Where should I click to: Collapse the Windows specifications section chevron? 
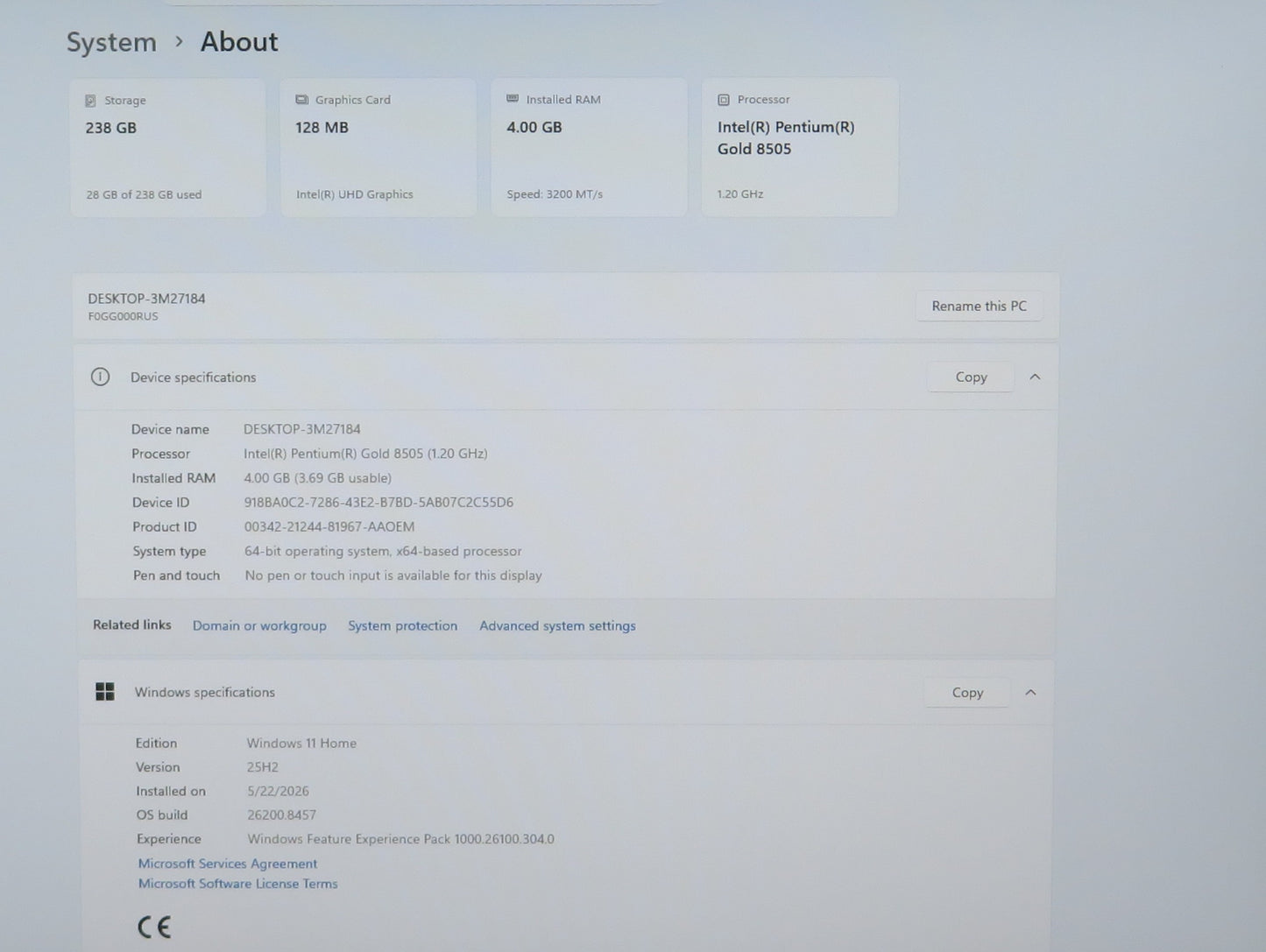[x=1030, y=693]
